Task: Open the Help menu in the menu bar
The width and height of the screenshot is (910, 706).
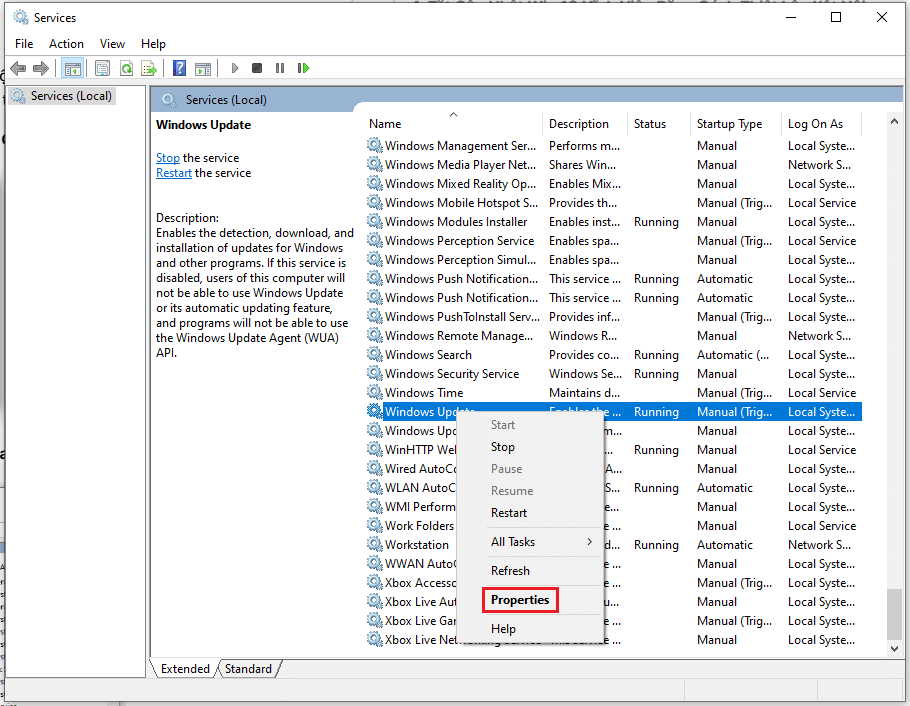Action: [x=153, y=44]
